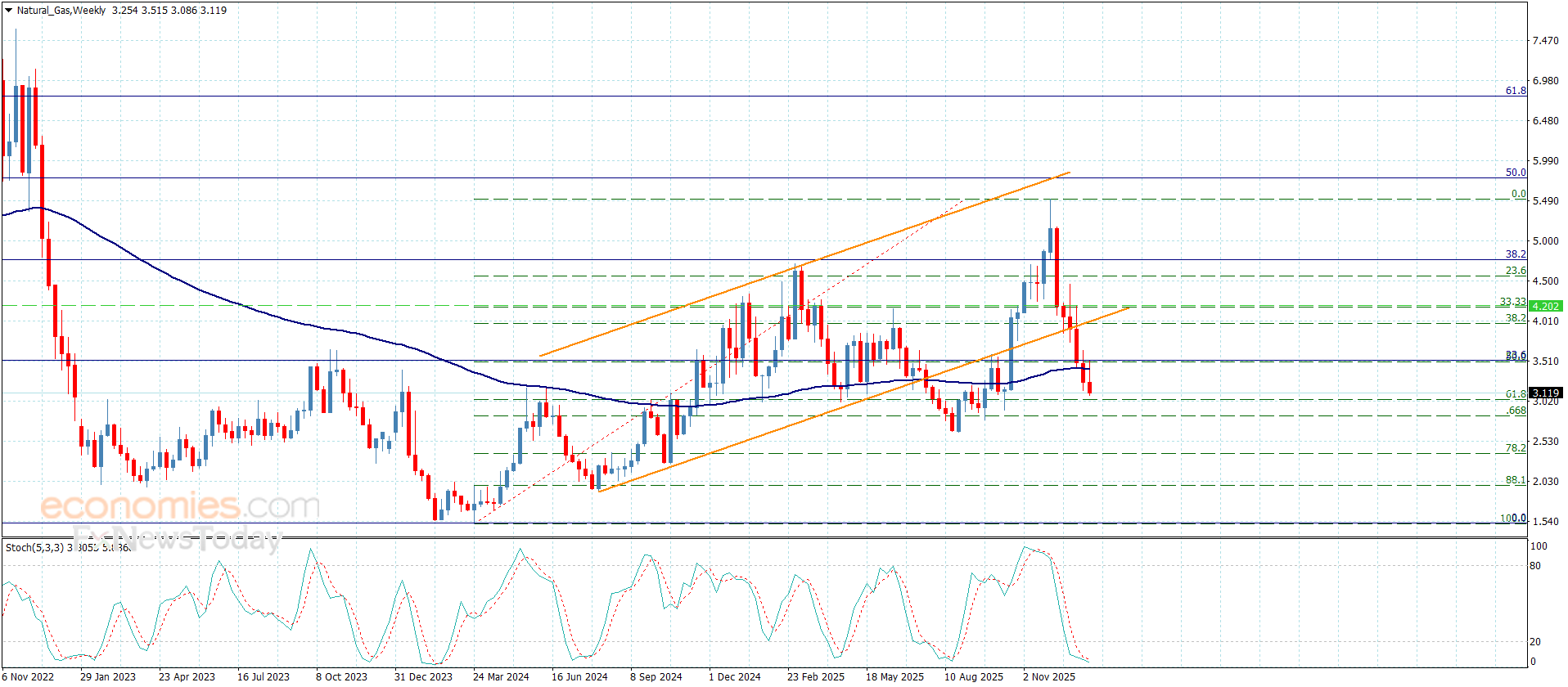
Task: Click the 20 level on stochastic scale
Action: pyautogui.click(x=1535, y=642)
